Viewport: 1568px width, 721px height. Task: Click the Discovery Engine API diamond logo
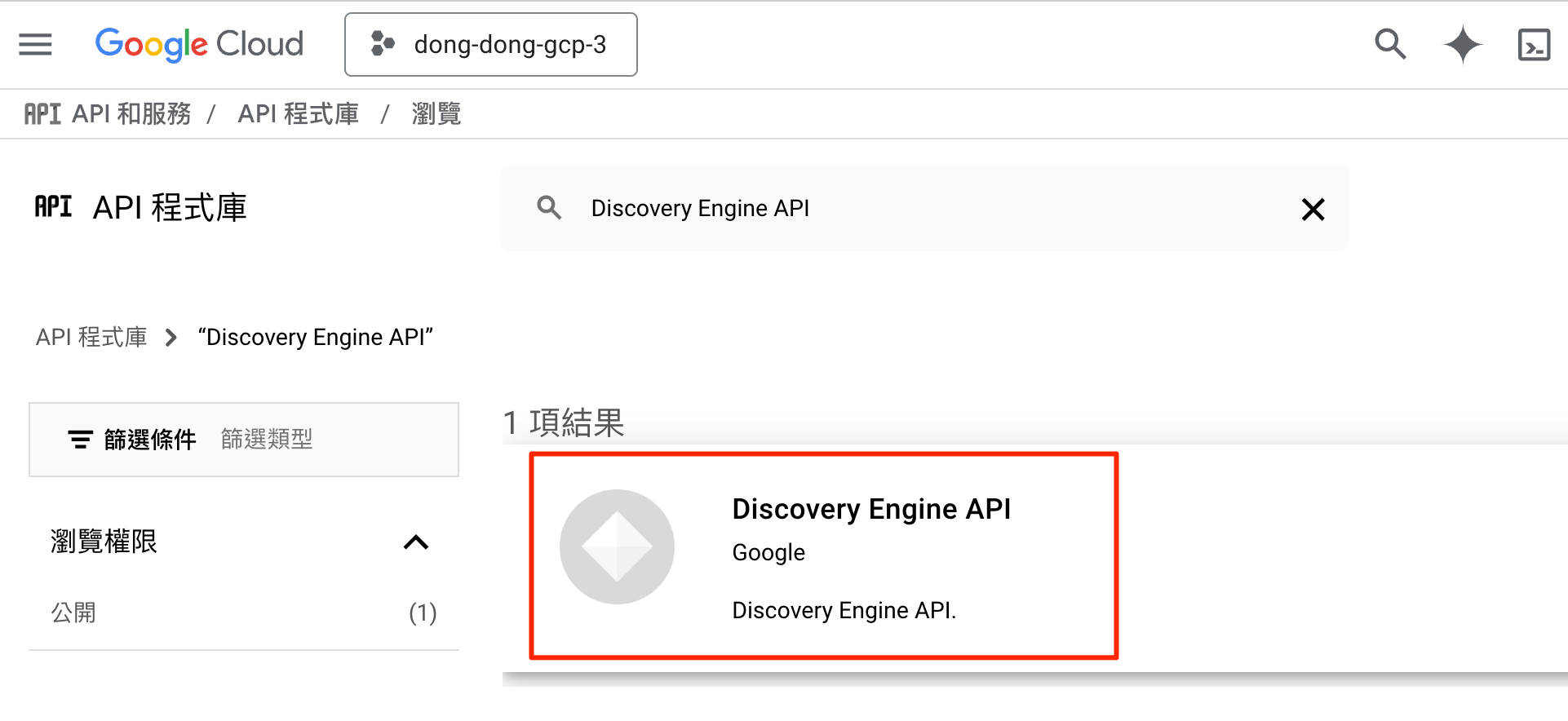617,546
